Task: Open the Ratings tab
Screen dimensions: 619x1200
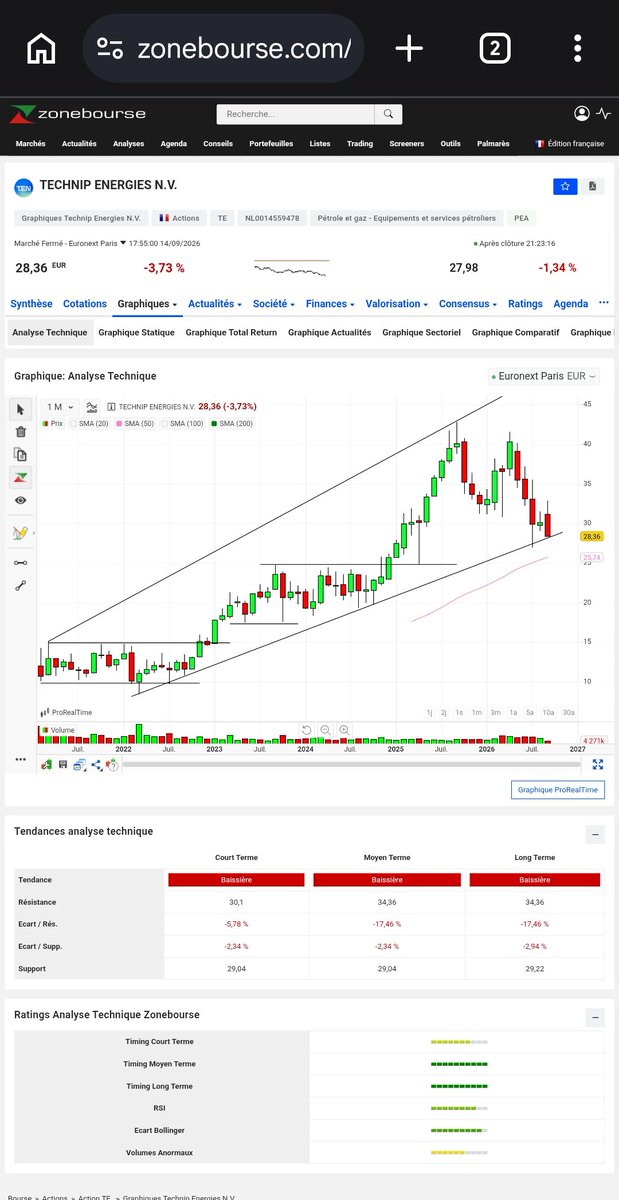Action: point(525,304)
